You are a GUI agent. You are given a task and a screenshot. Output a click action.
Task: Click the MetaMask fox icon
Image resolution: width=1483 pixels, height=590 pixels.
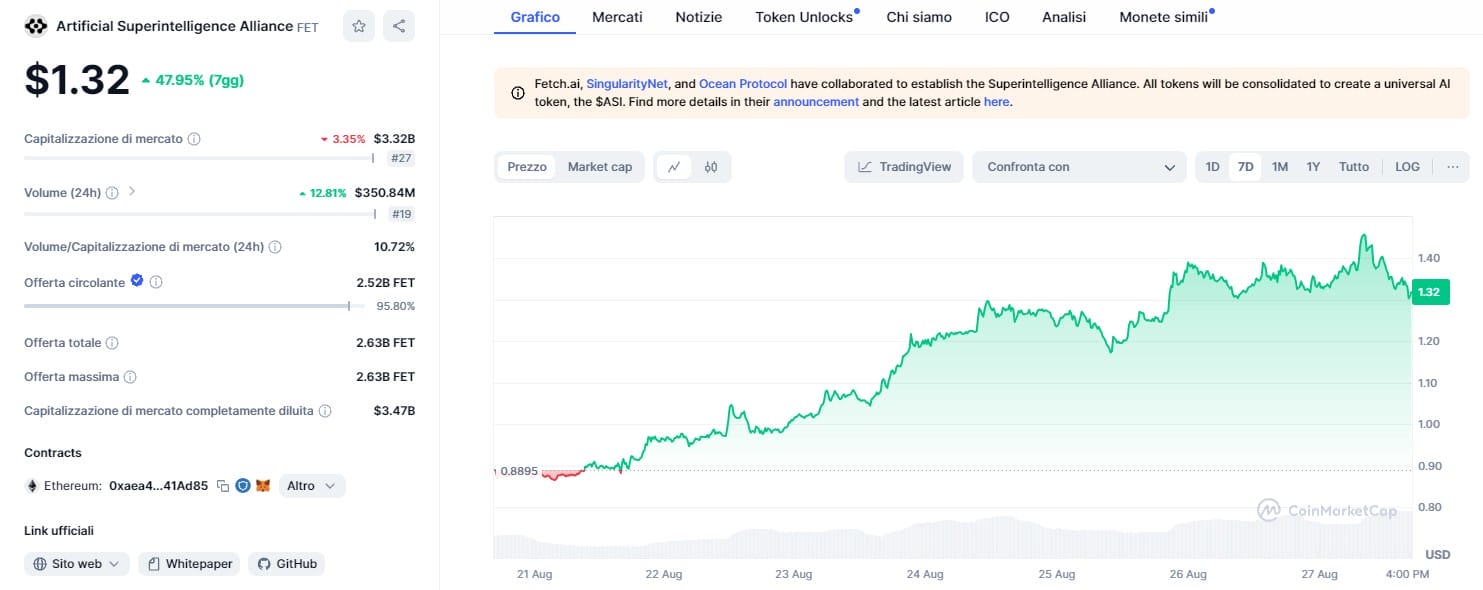pos(263,486)
